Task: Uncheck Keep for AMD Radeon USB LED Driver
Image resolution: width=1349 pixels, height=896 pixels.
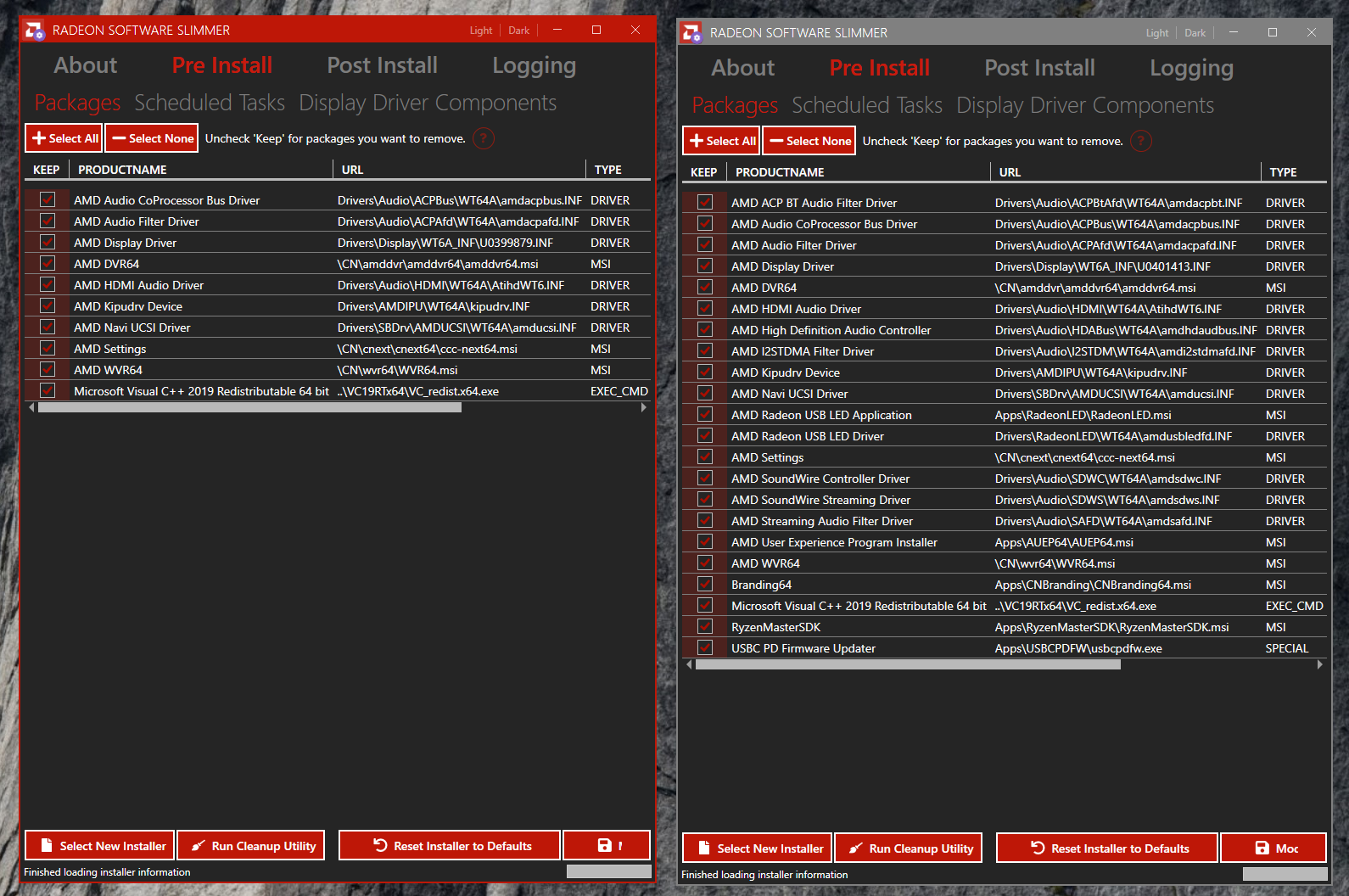Action: [x=705, y=435]
